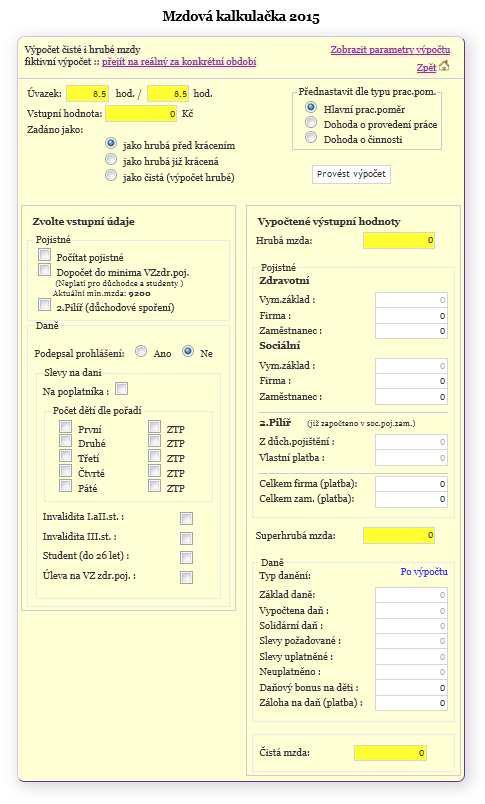Click the Čistá mzda result field
The image size is (485, 804).
pos(390,753)
